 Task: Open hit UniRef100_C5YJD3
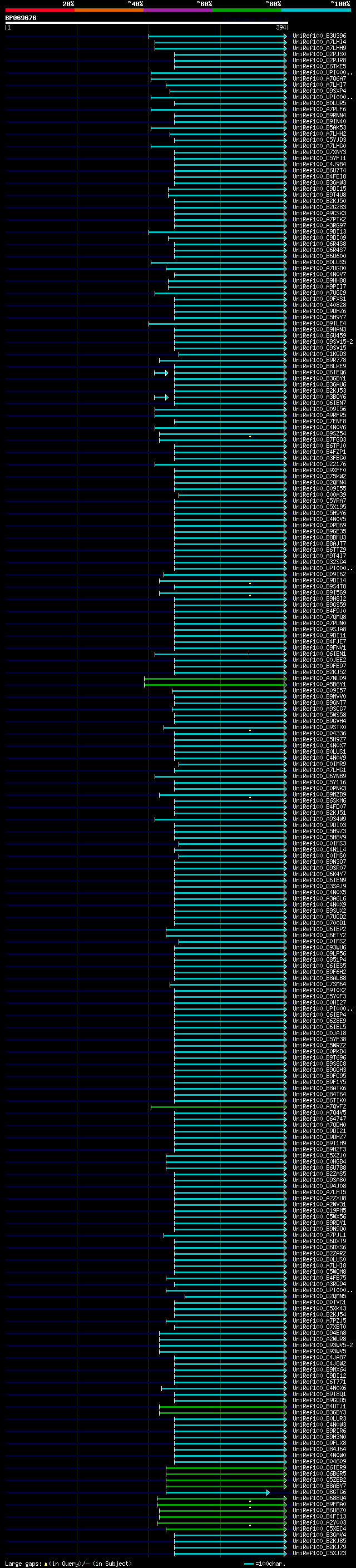(319, 140)
